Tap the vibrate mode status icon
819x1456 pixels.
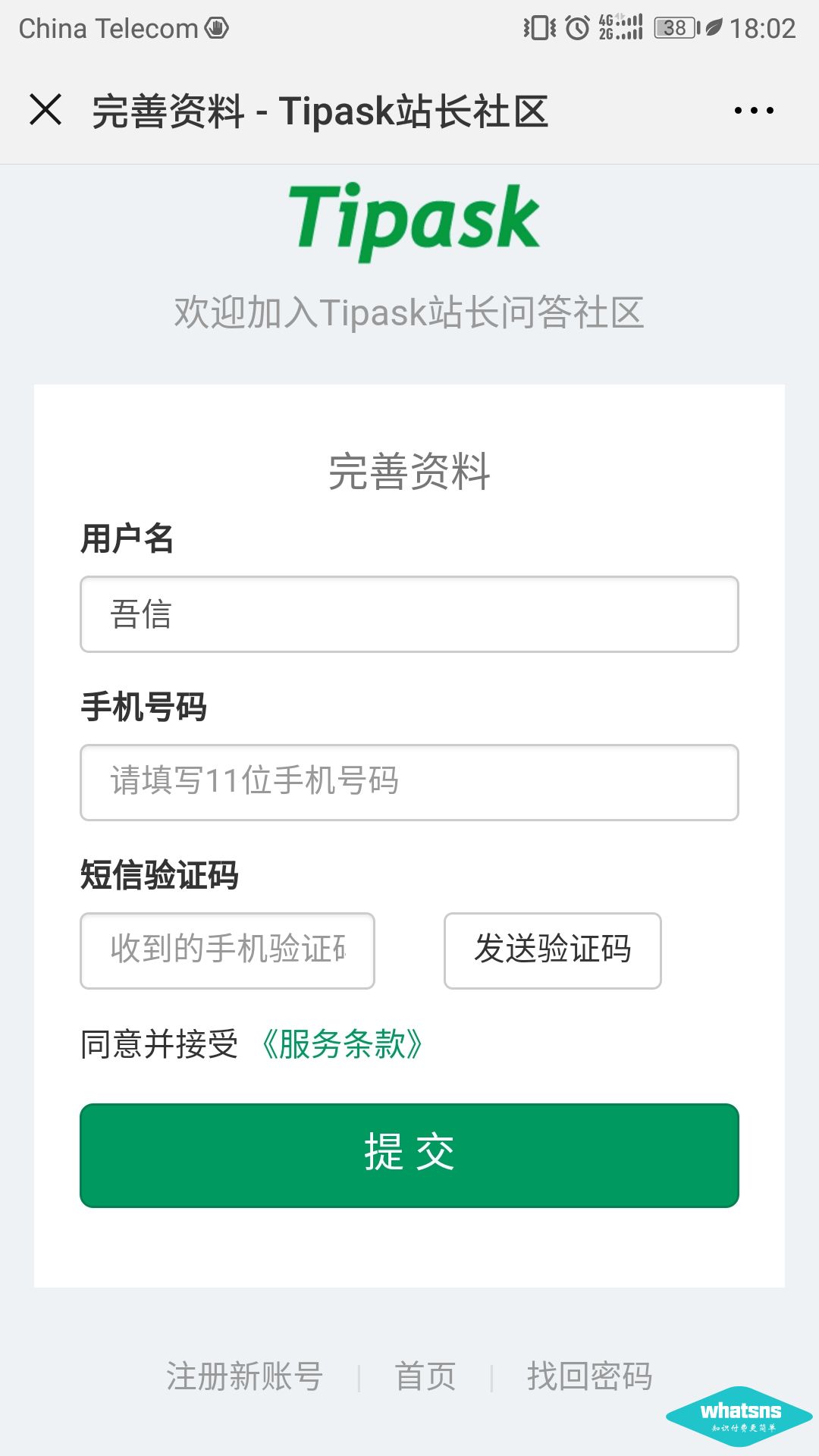click(x=539, y=29)
